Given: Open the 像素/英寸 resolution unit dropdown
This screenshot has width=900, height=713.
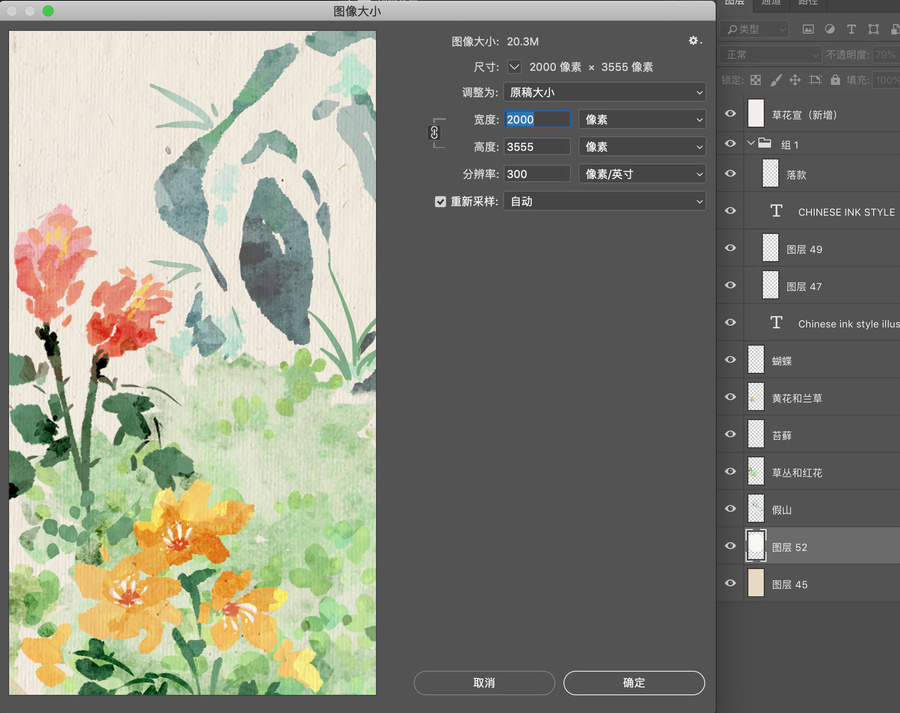Looking at the screenshot, I should (642, 174).
